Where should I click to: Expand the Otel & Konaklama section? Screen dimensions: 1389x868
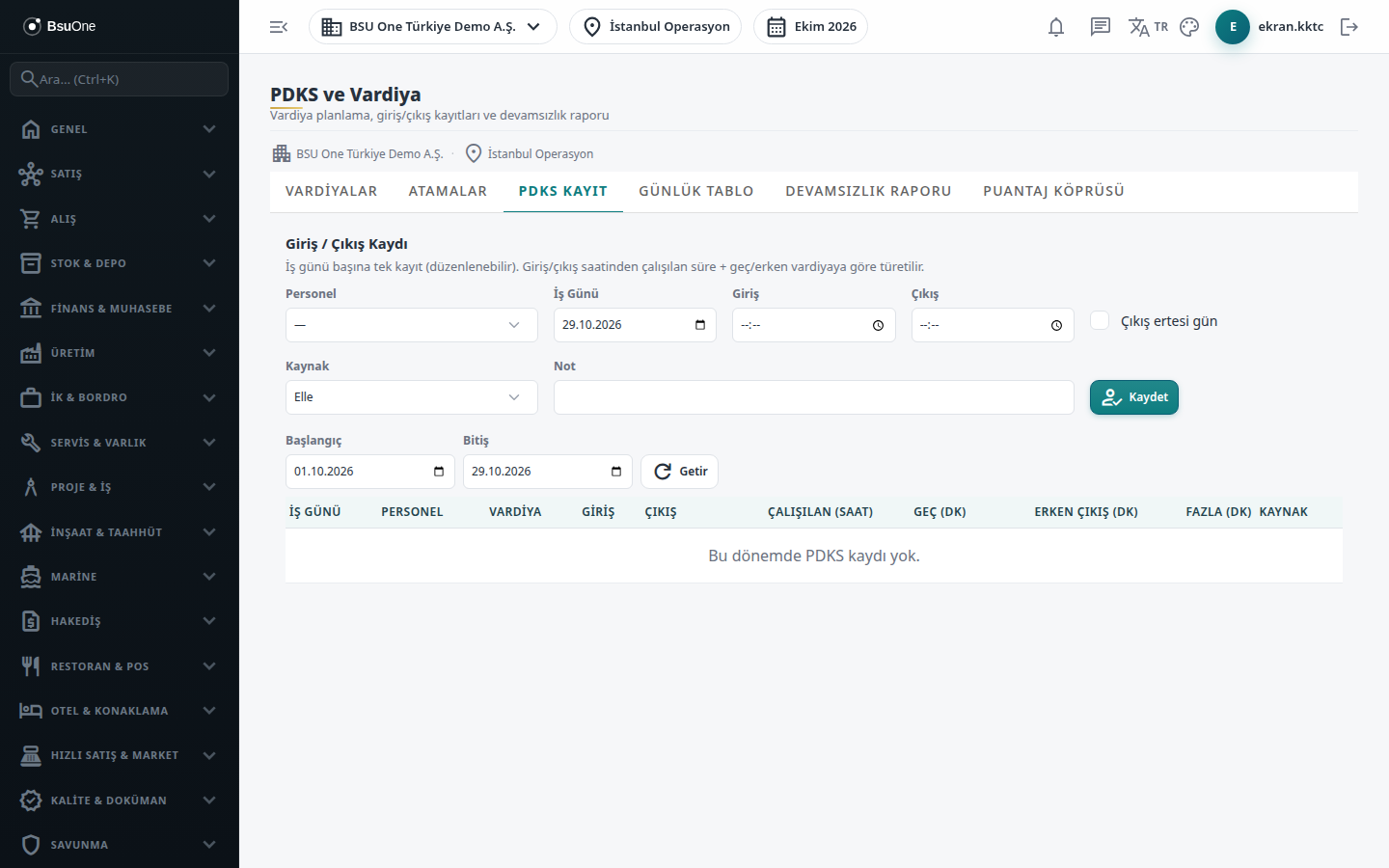pos(120,711)
